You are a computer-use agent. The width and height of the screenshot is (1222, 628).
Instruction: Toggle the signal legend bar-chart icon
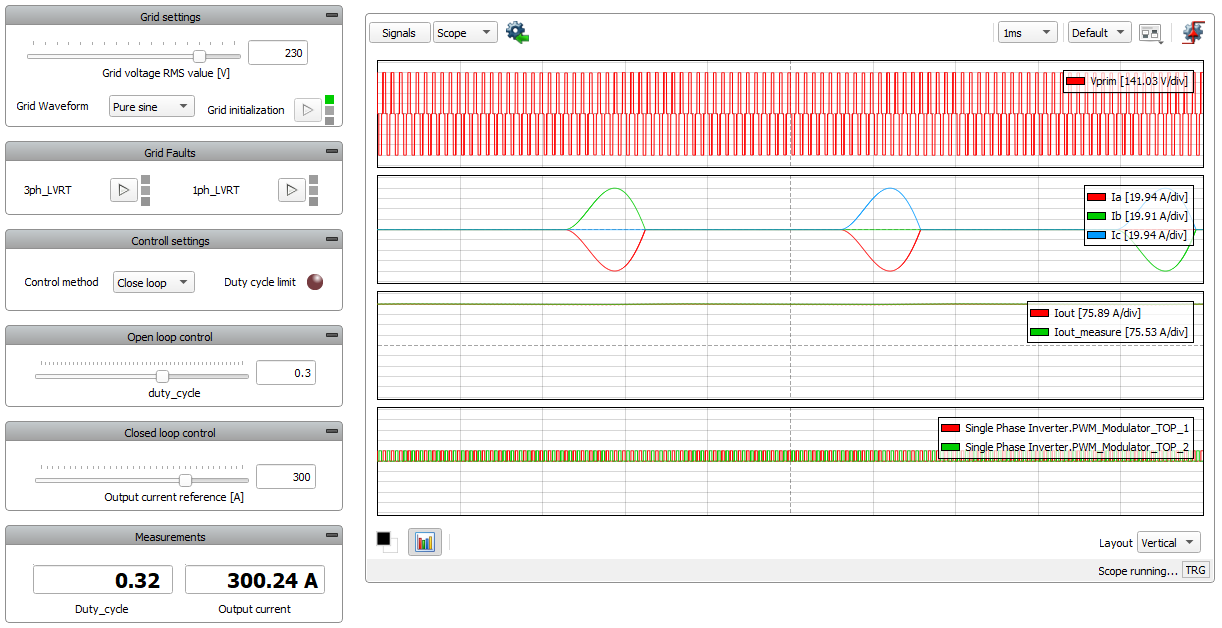(425, 542)
